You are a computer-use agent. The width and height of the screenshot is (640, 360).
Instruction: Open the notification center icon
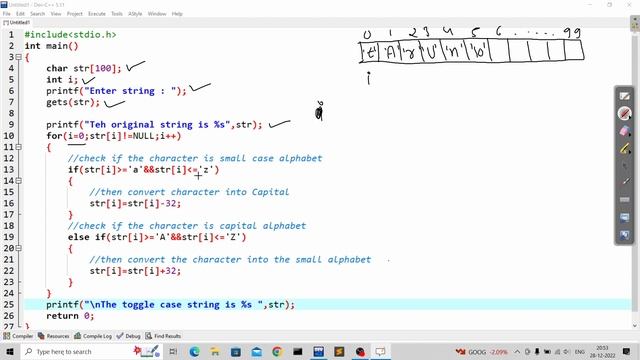click(x=627, y=351)
